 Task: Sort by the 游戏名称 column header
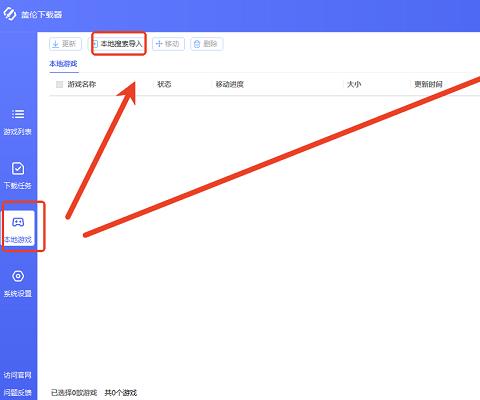(82, 84)
